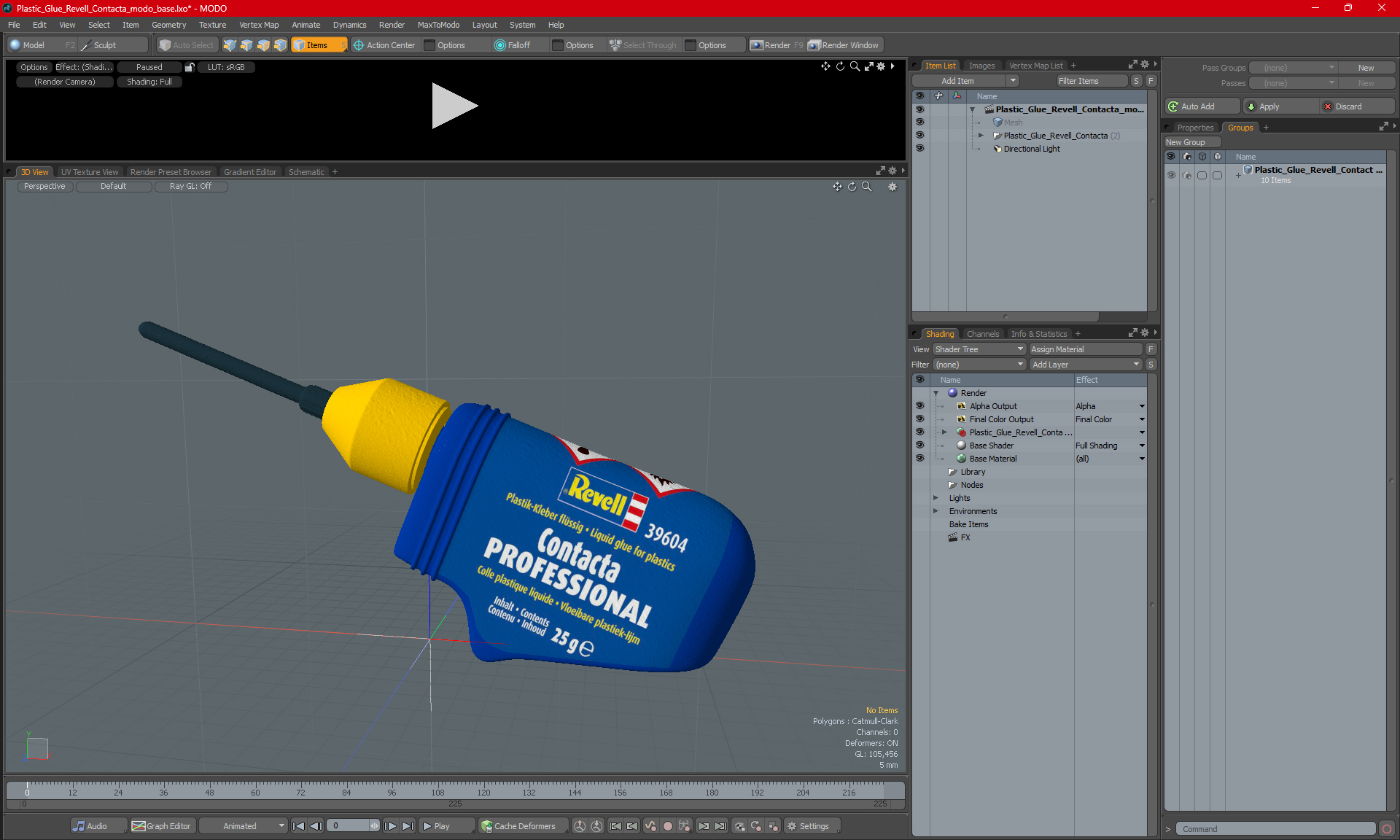Switch to Schematic tab
The width and height of the screenshot is (1400, 840).
click(x=306, y=172)
